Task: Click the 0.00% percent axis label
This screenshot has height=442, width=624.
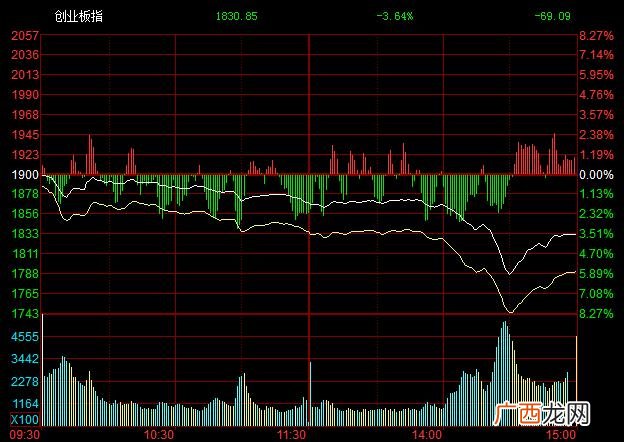Action: (596, 174)
